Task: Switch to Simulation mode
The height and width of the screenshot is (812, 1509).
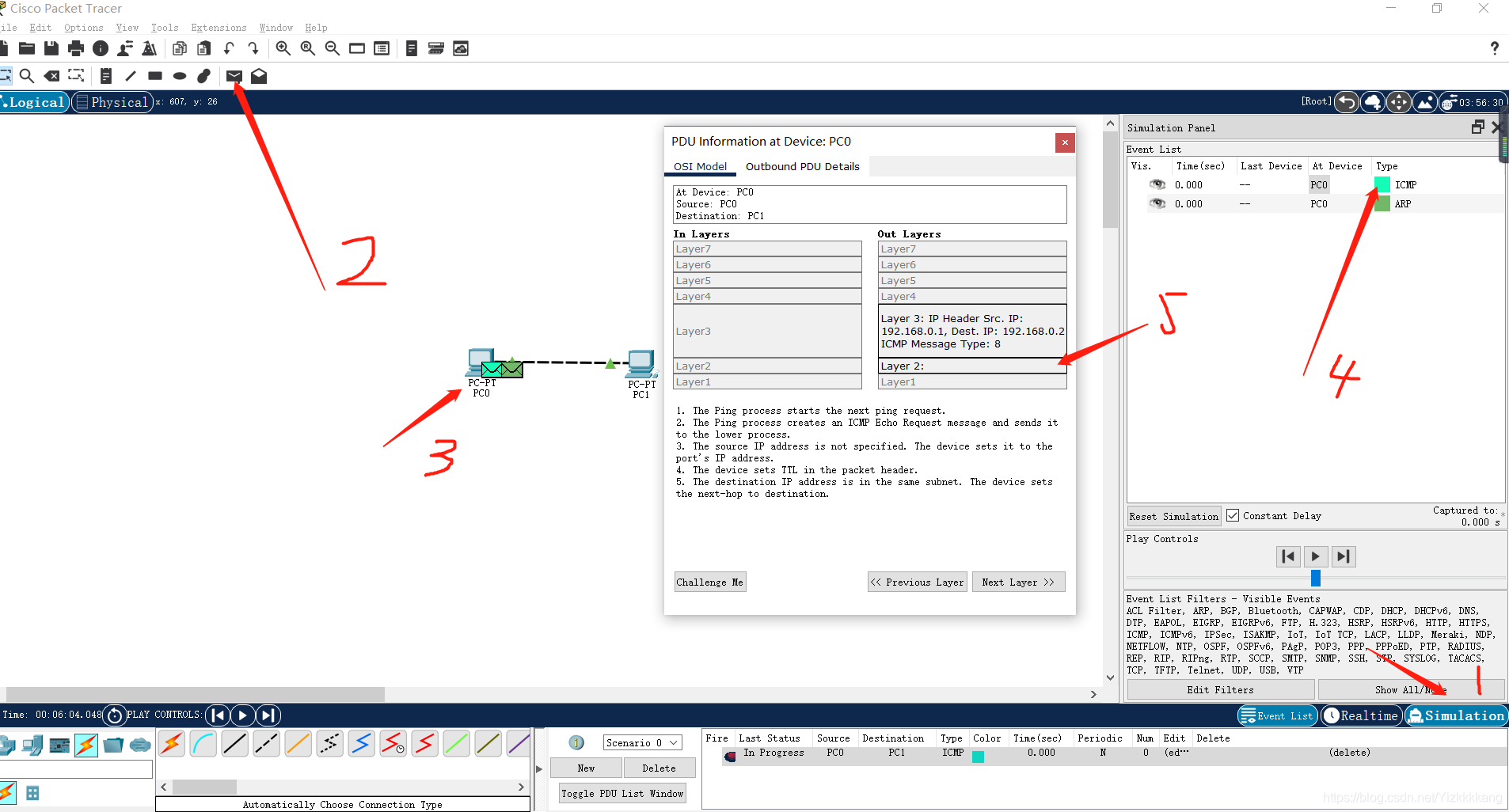Action: coord(1456,715)
